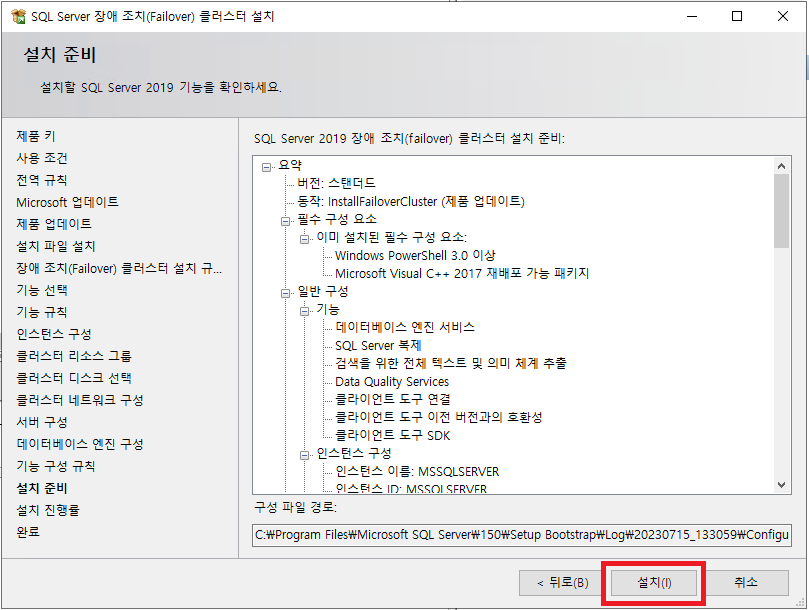
Task: Select the 완료 step
Action: (28, 532)
